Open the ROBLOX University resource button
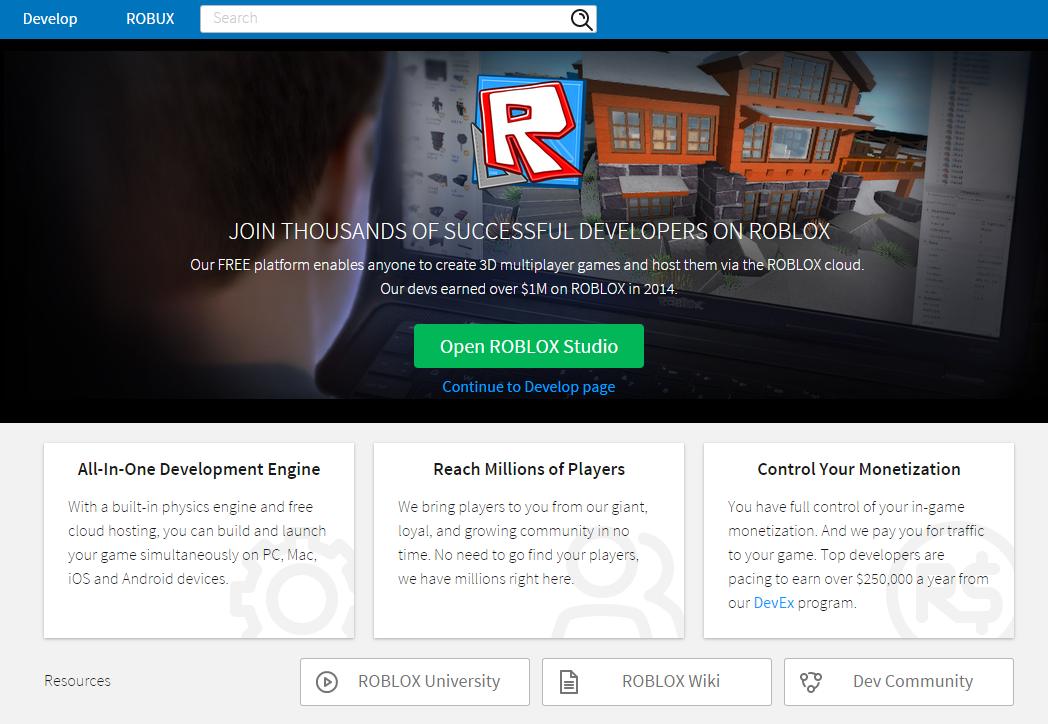This screenshot has width=1048, height=724. click(x=414, y=682)
